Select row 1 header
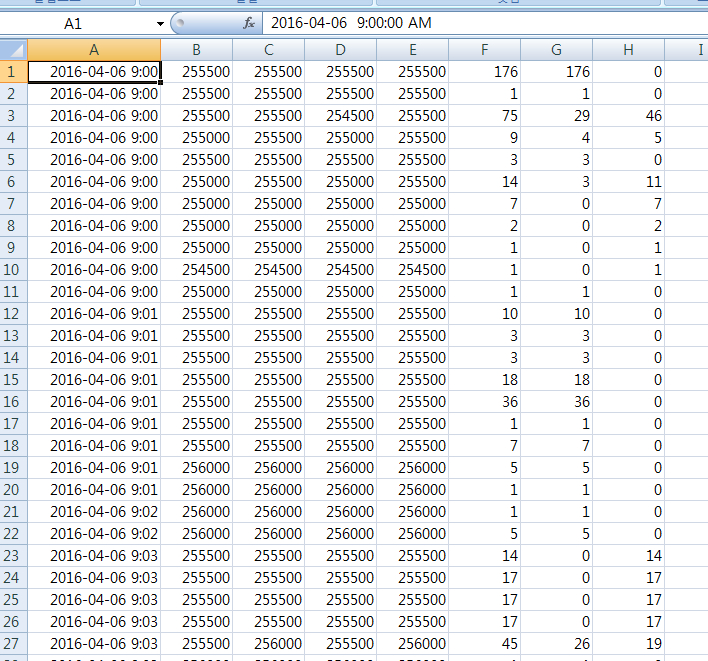Viewport: 708px width, 661px height. pos(13,71)
